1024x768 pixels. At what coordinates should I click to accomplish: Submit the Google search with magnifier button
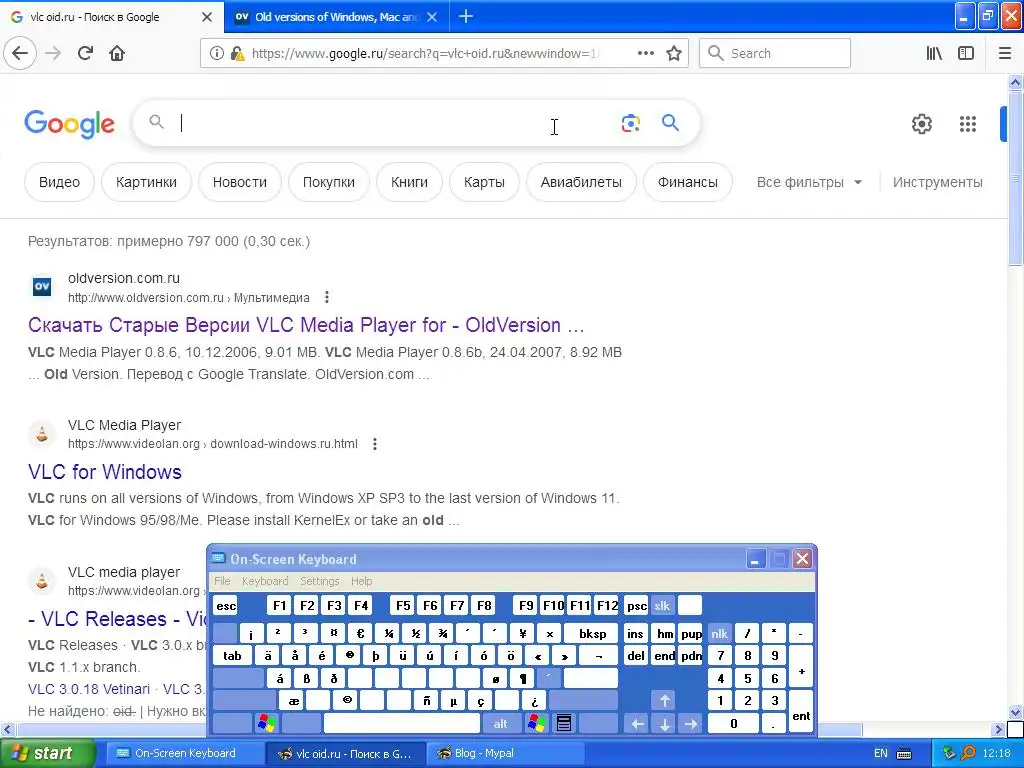(670, 122)
